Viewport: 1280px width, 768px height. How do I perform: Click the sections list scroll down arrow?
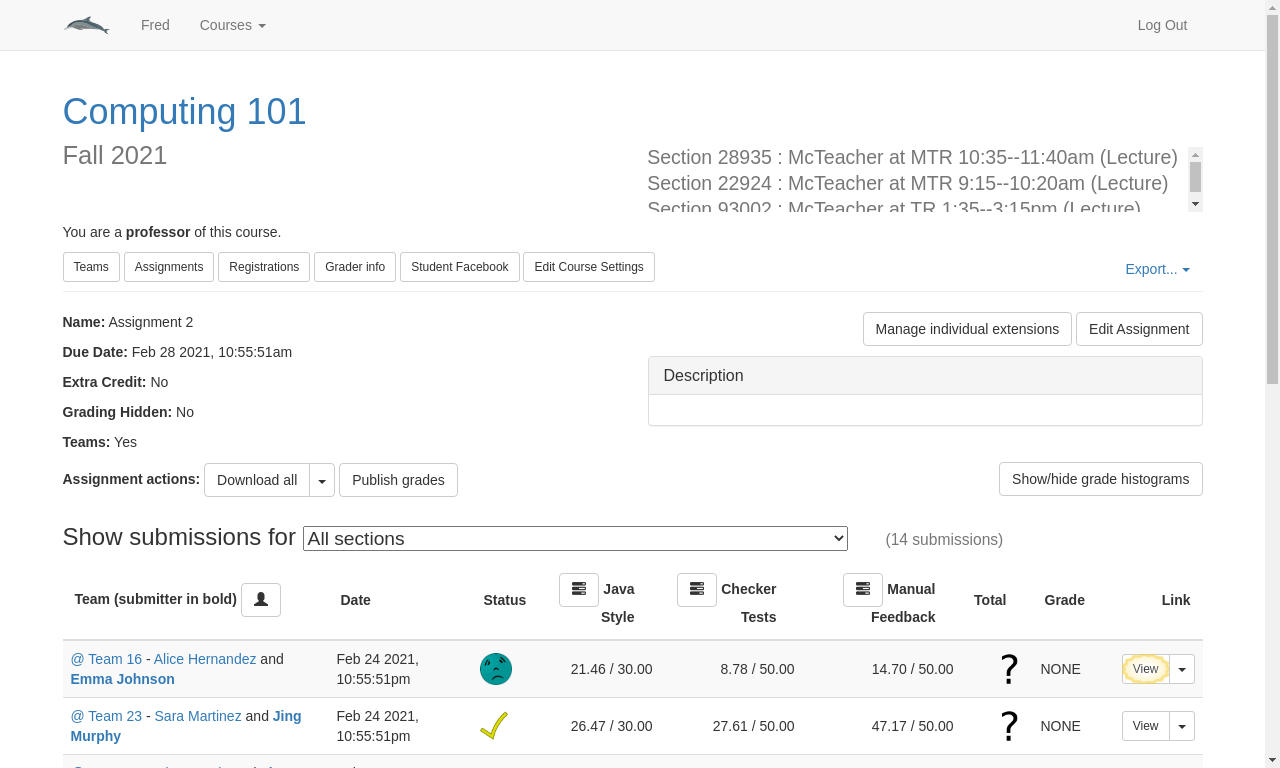pos(1195,203)
